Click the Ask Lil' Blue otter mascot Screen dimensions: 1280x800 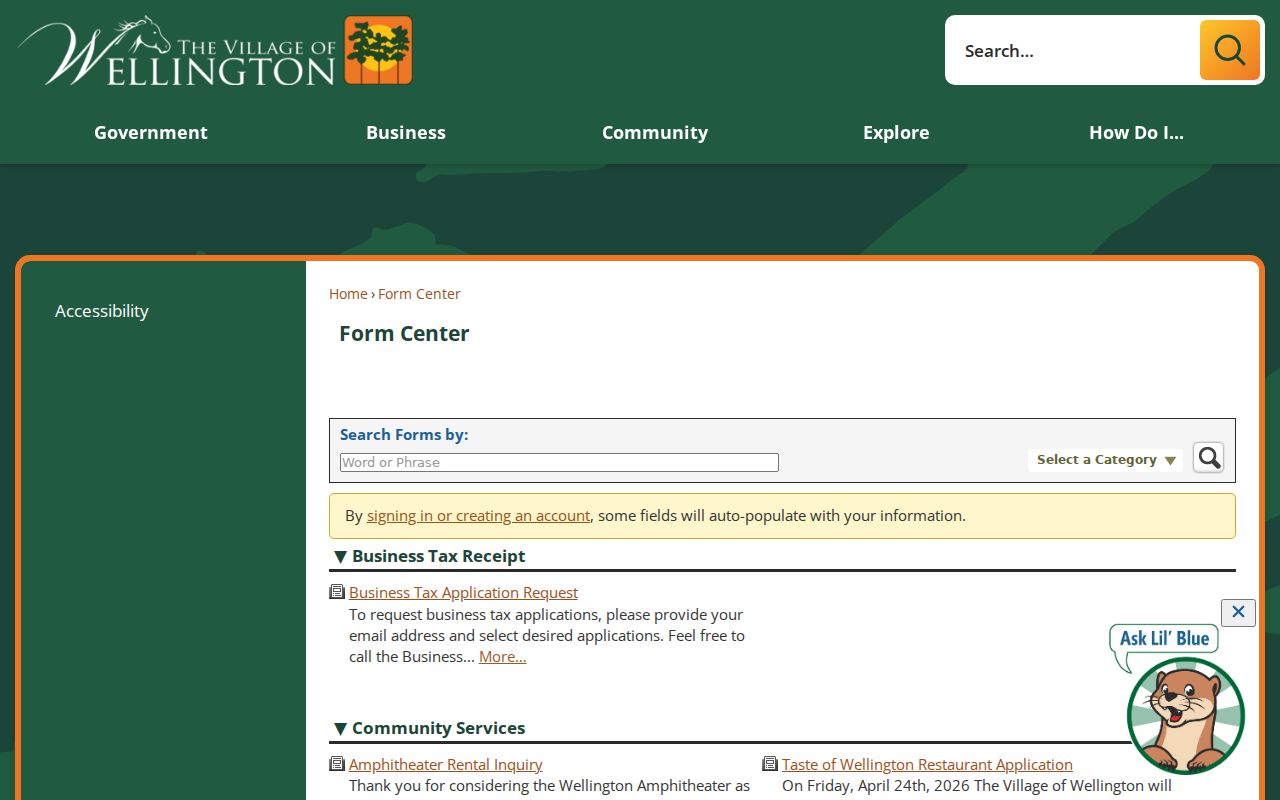[x=1185, y=715]
